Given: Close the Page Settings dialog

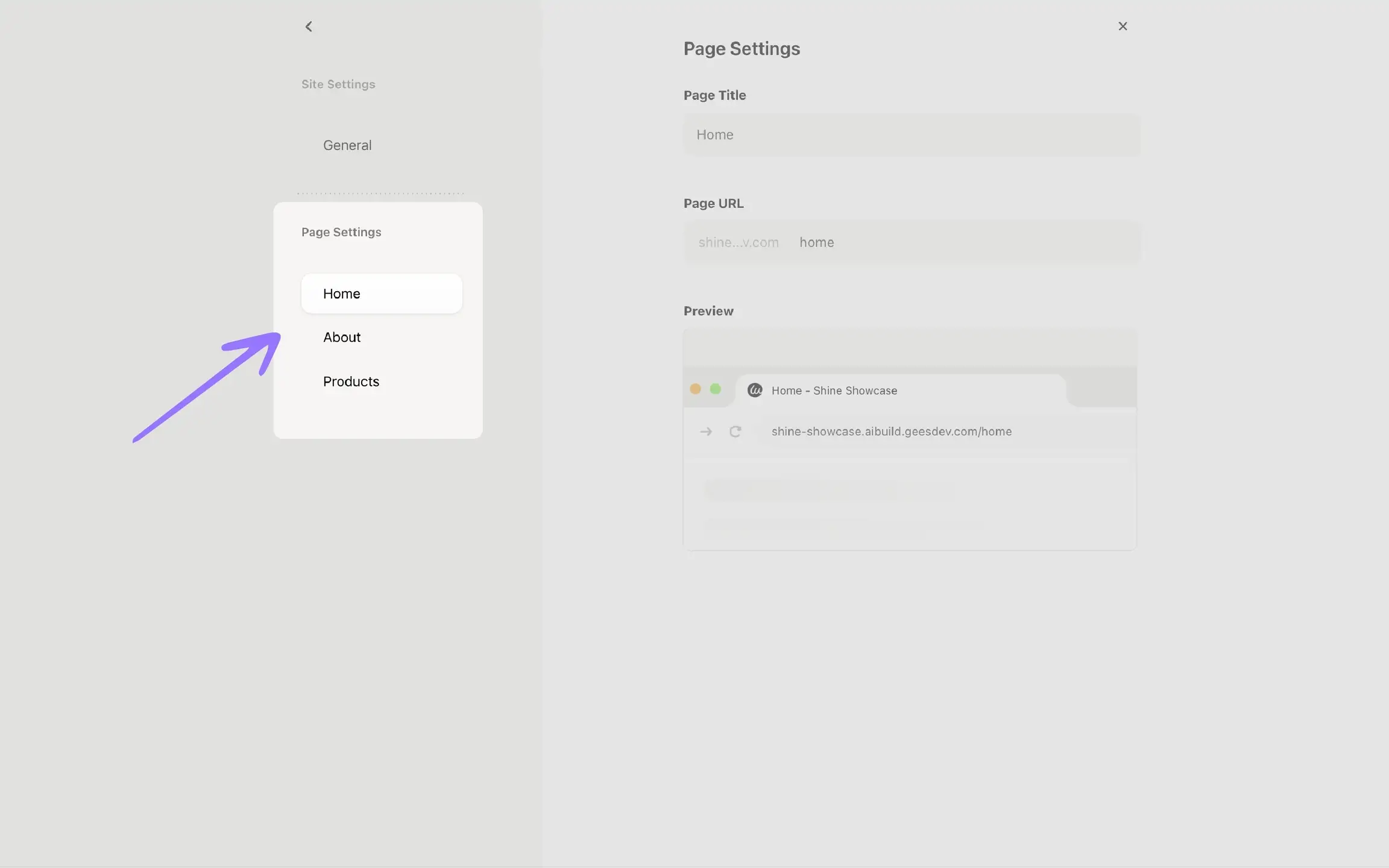Looking at the screenshot, I should click(1123, 26).
